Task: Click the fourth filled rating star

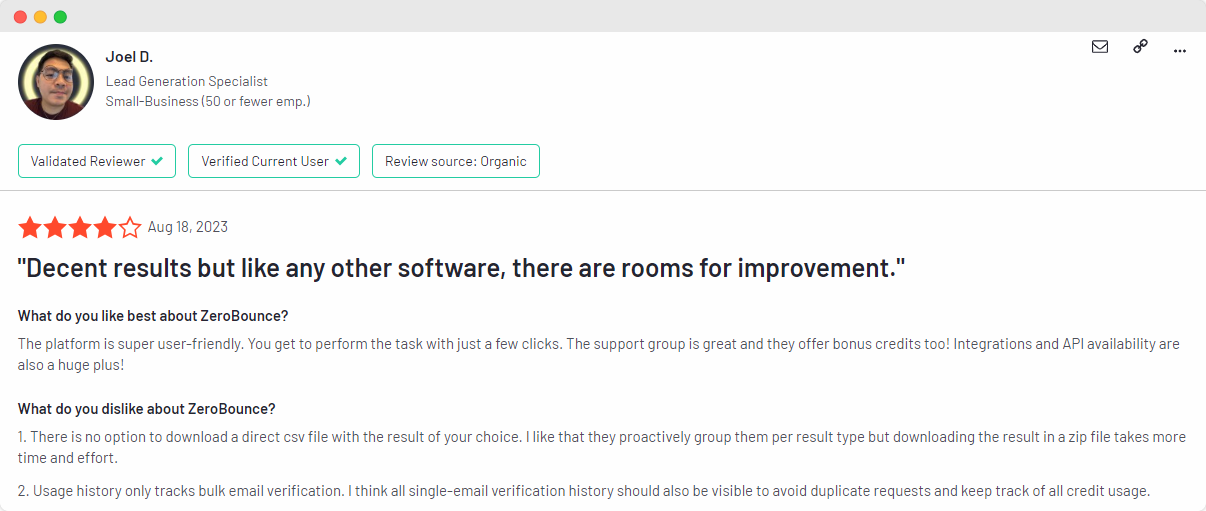Action: point(105,227)
